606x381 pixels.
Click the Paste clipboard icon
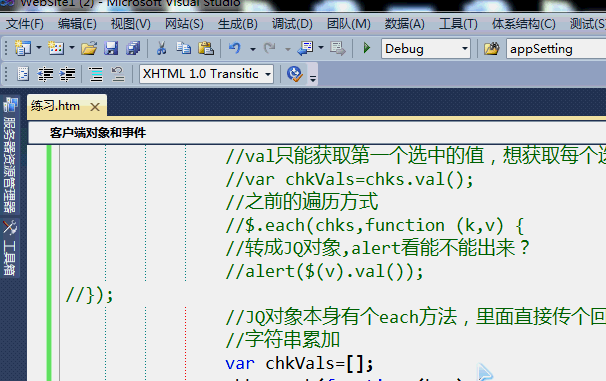pos(206,48)
